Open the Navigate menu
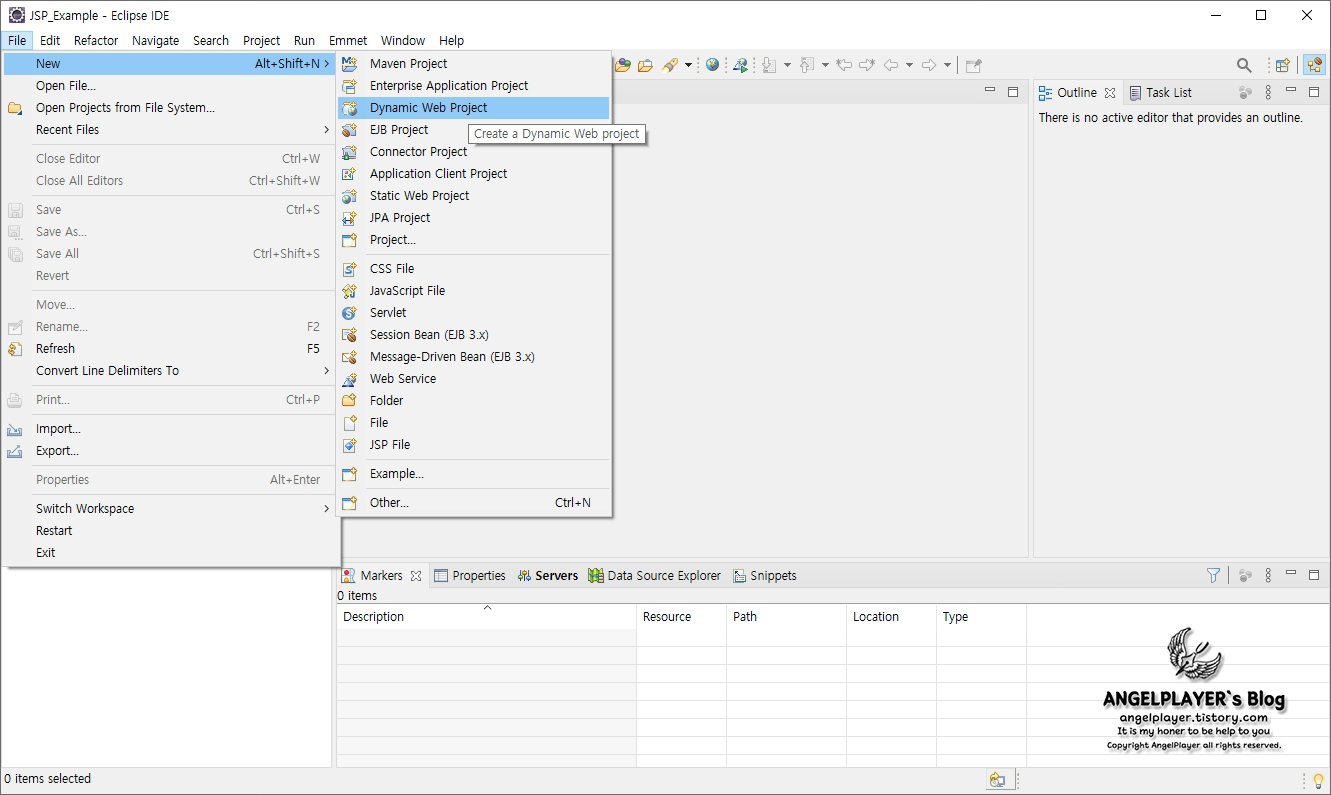The width and height of the screenshot is (1331, 795). point(156,41)
